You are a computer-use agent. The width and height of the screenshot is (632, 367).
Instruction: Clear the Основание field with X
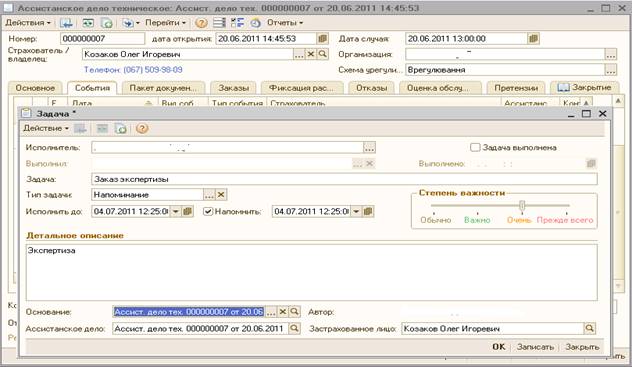283,312
